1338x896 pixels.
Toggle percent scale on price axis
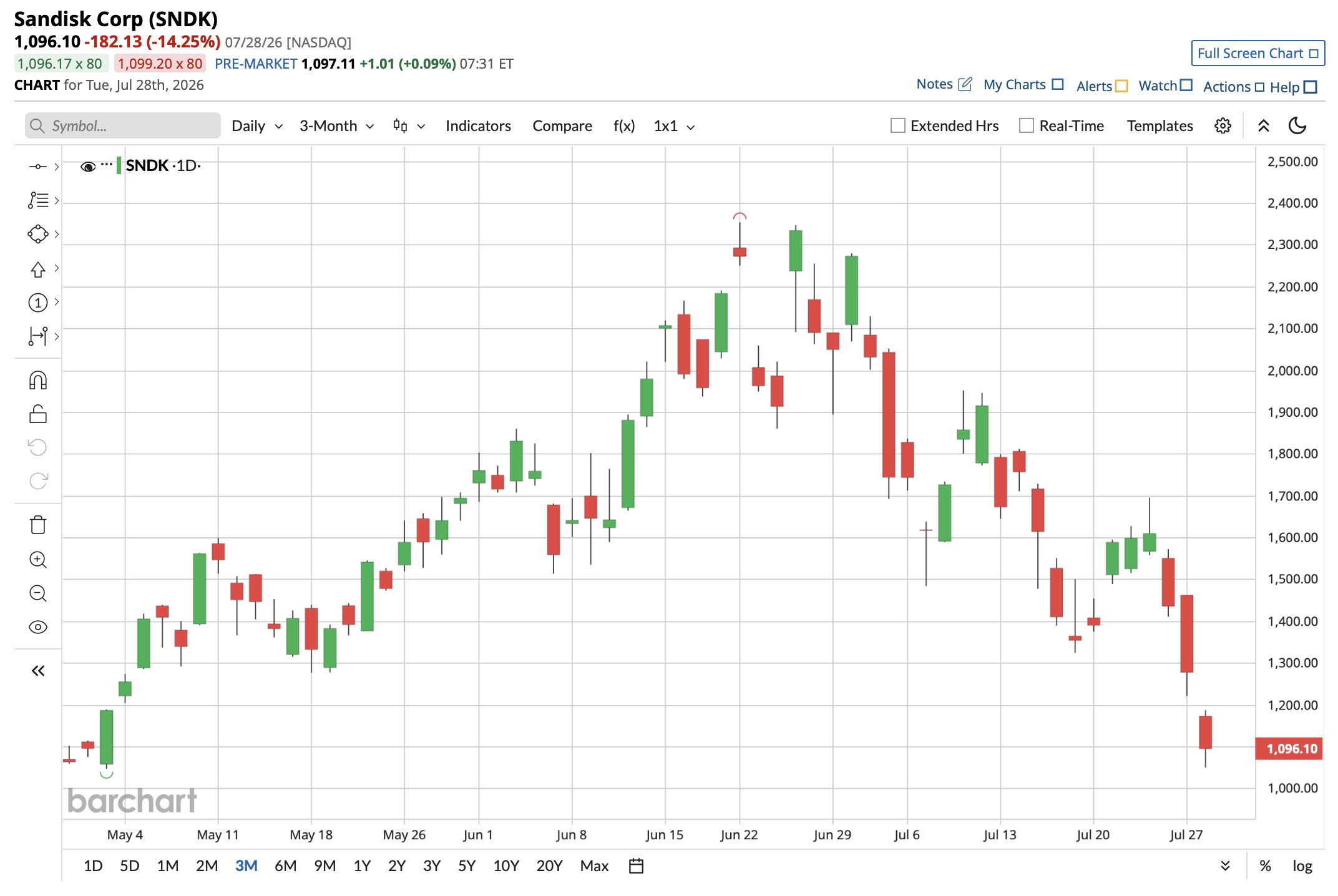click(x=1265, y=866)
